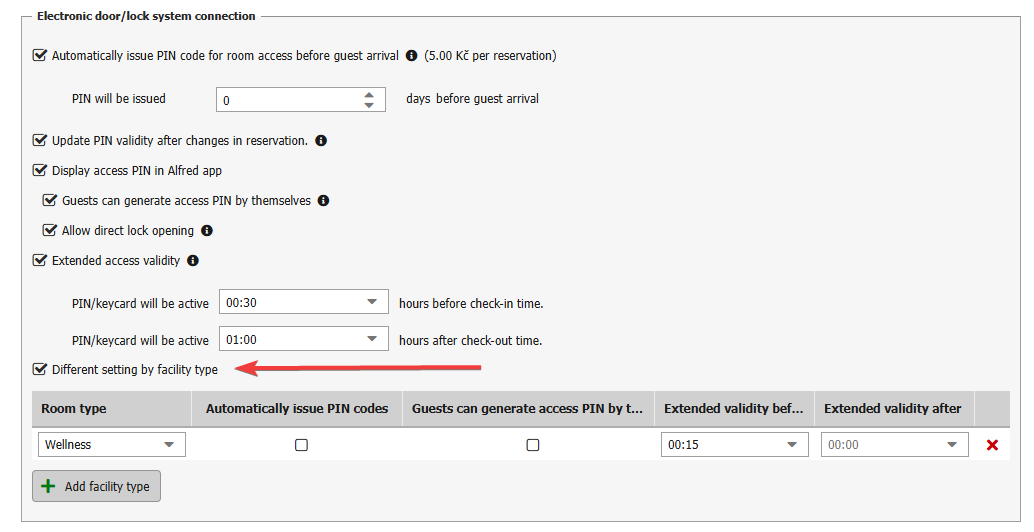Open the hours after check-out dropdown
Screen dimensions: 1034x532
coord(371,339)
